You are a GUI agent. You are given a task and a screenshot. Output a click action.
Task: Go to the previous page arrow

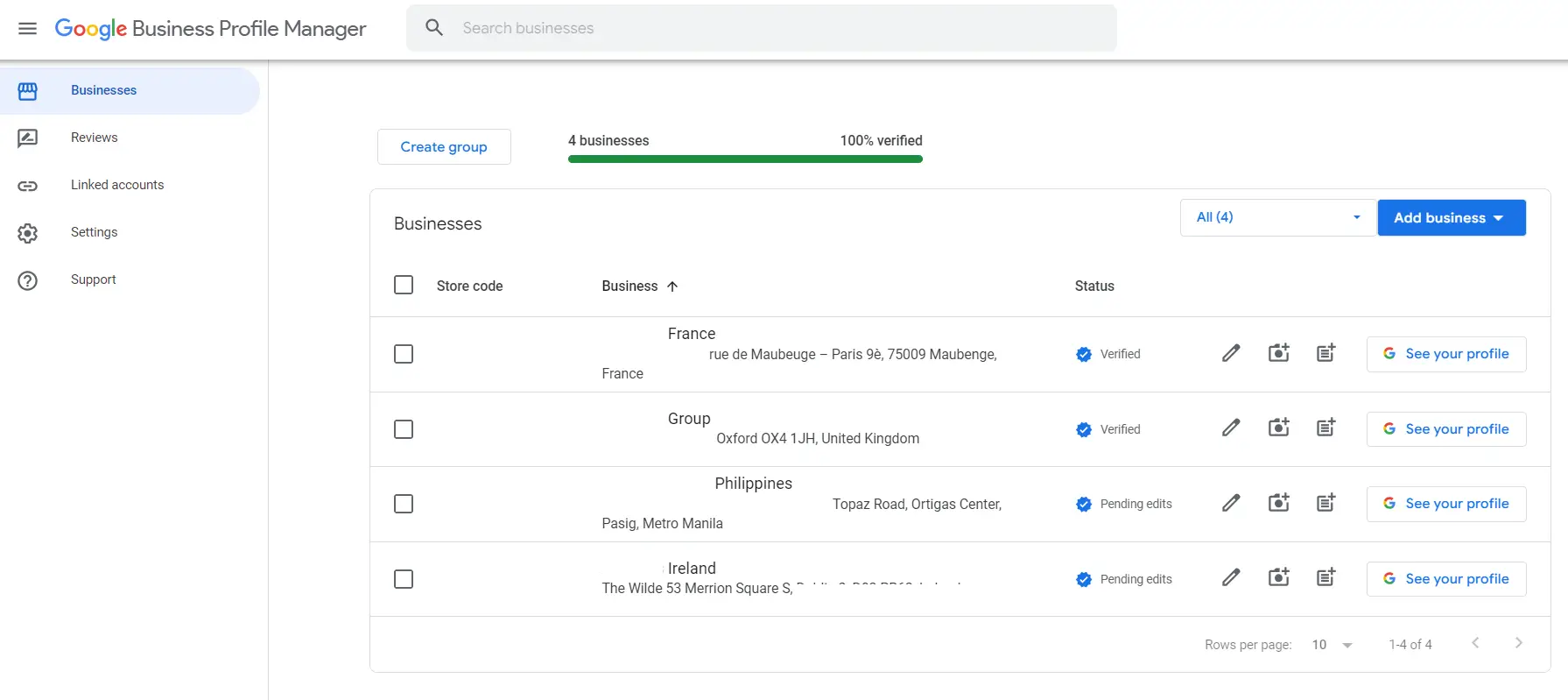[x=1475, y=643]
